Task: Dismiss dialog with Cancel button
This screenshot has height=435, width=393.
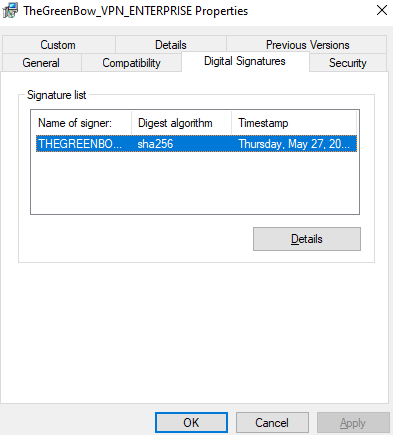Action: coord(272,422)
